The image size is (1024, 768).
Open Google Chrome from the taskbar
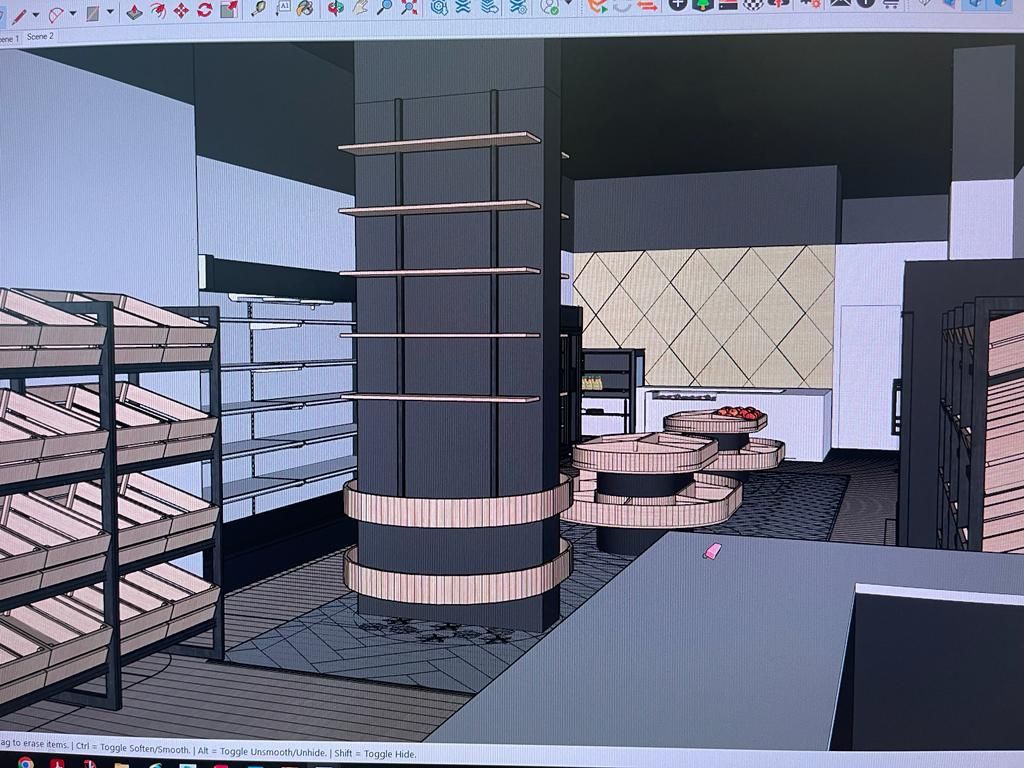point(26,762)
